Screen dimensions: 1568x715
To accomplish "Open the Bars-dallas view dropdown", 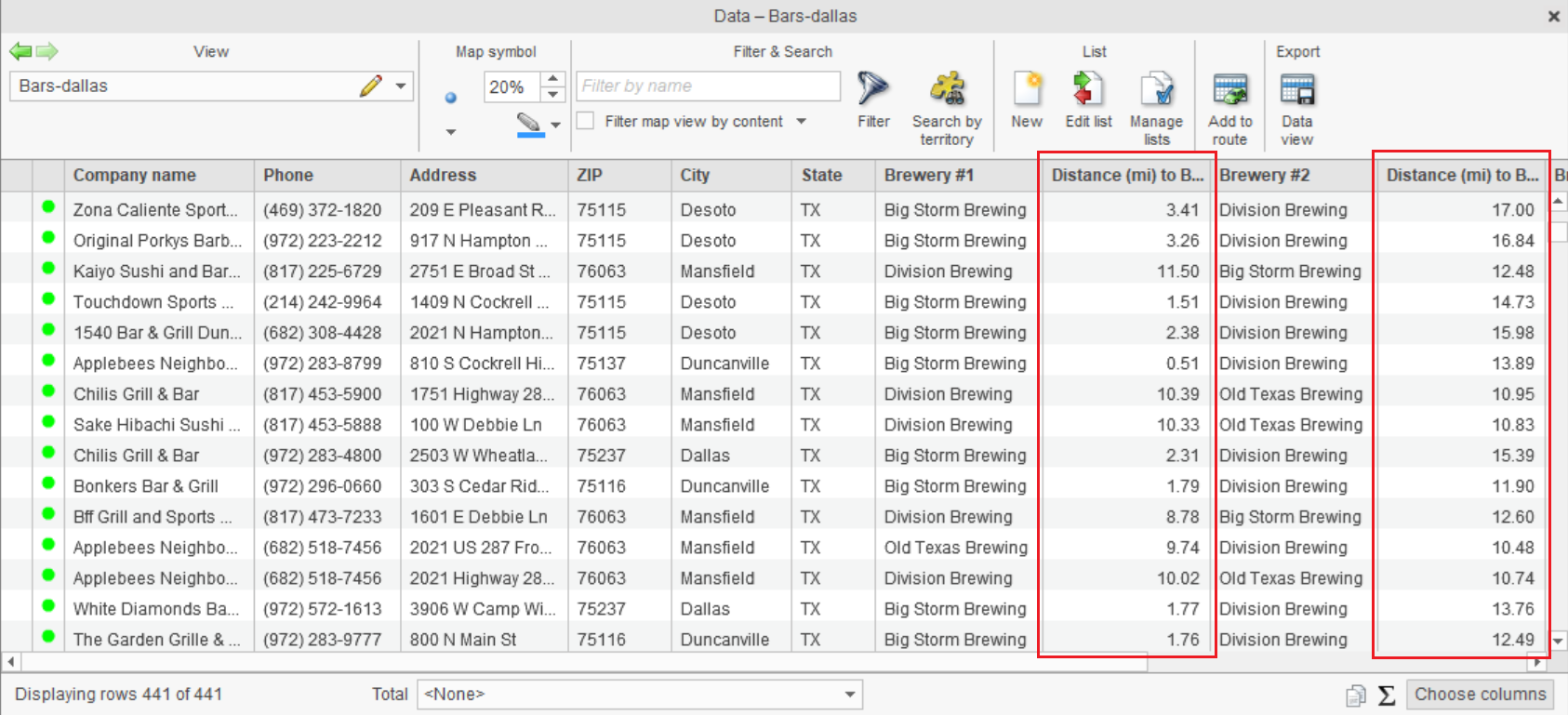I will [x=401, y=86].
